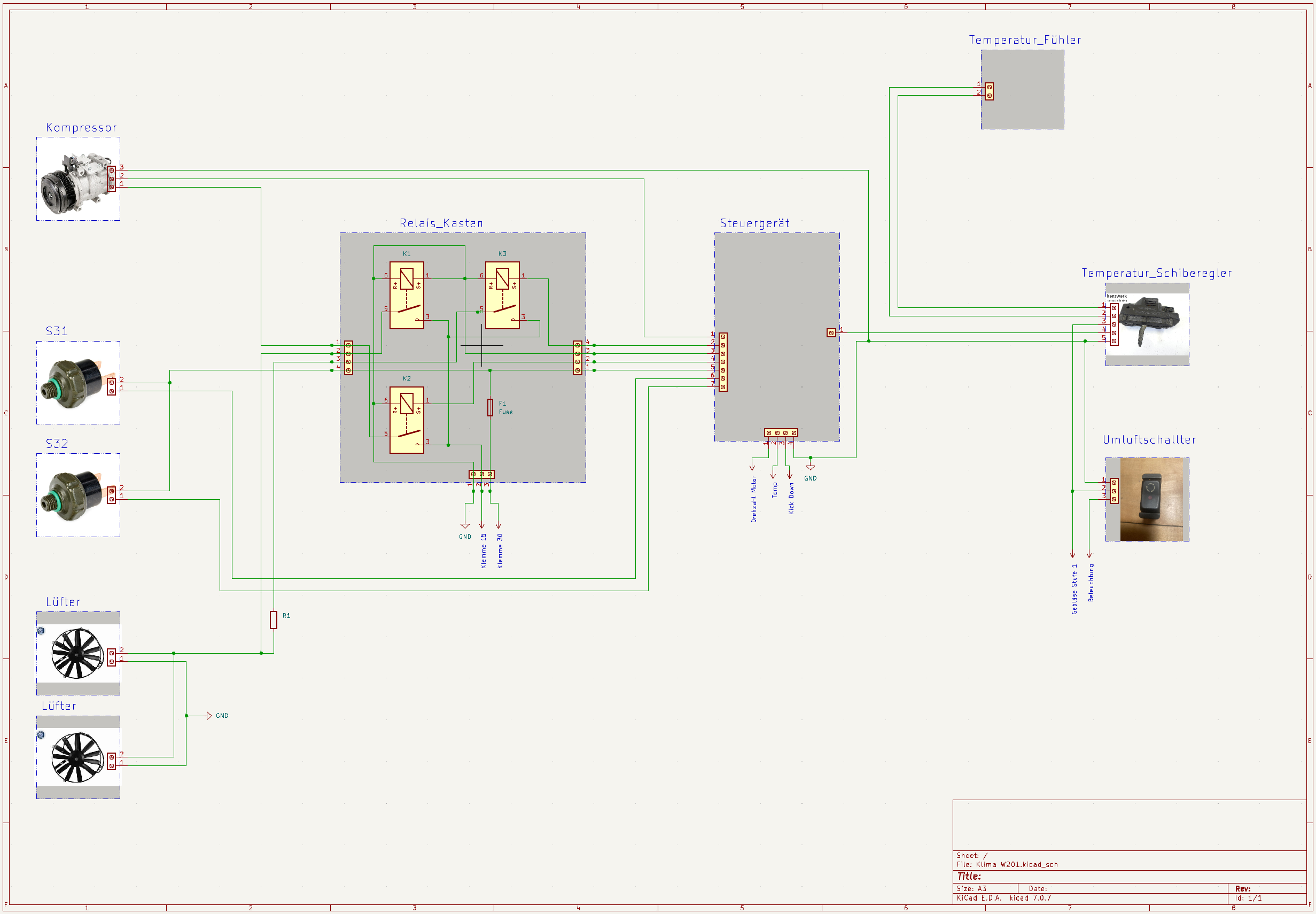Click the Umluftschalter switch photo
Image resolution: width=1316 pixels, height=914 pixels.
(x=1151, y=499)
